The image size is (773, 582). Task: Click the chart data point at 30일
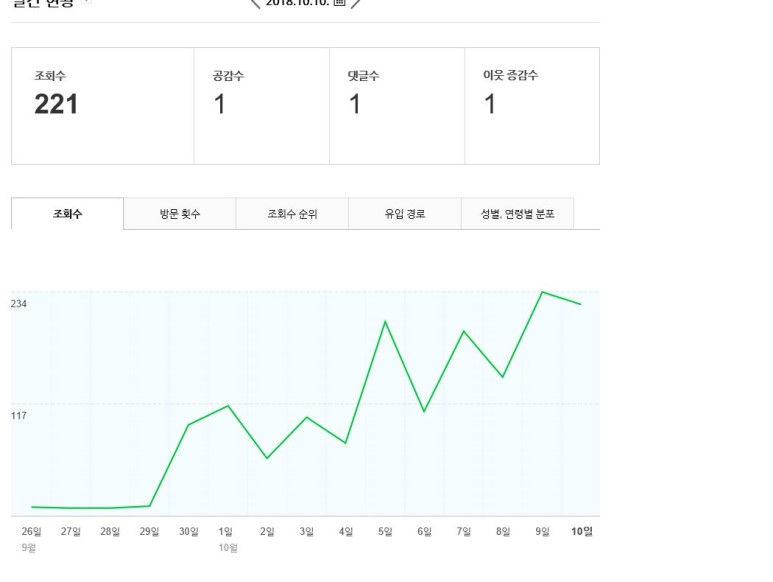pos(188,425)
